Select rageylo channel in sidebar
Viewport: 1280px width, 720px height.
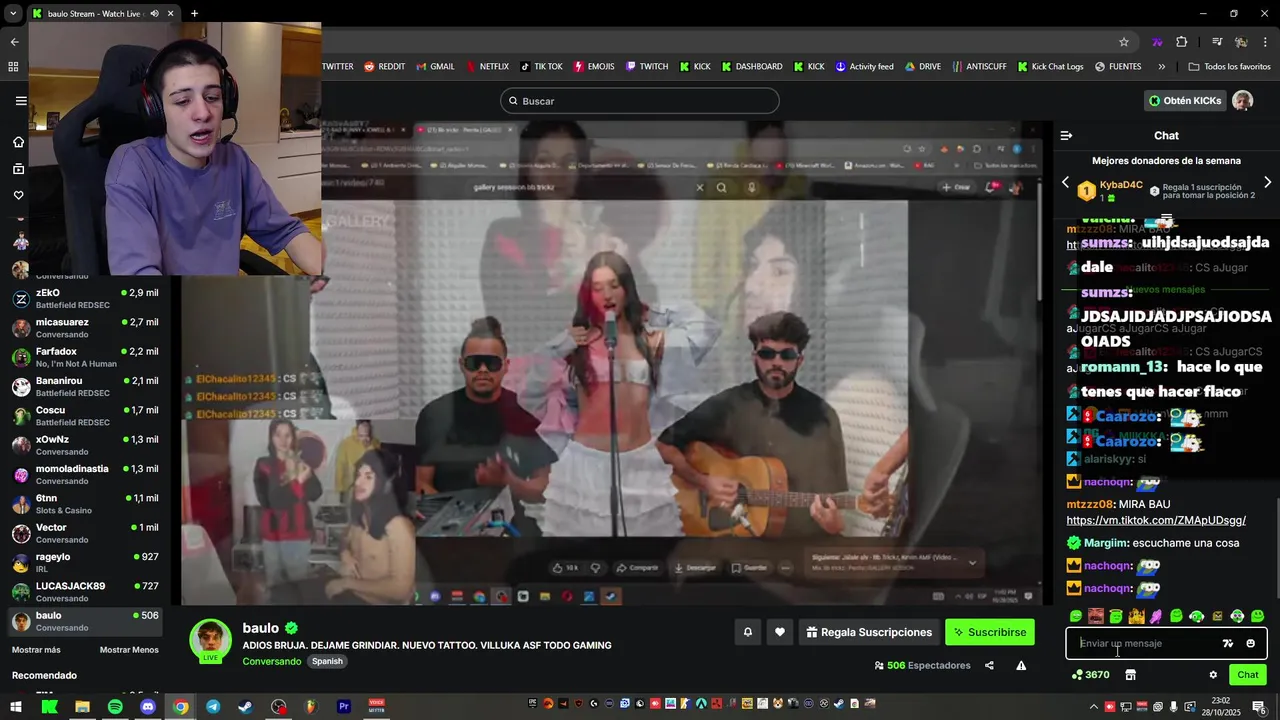[85, 563]
